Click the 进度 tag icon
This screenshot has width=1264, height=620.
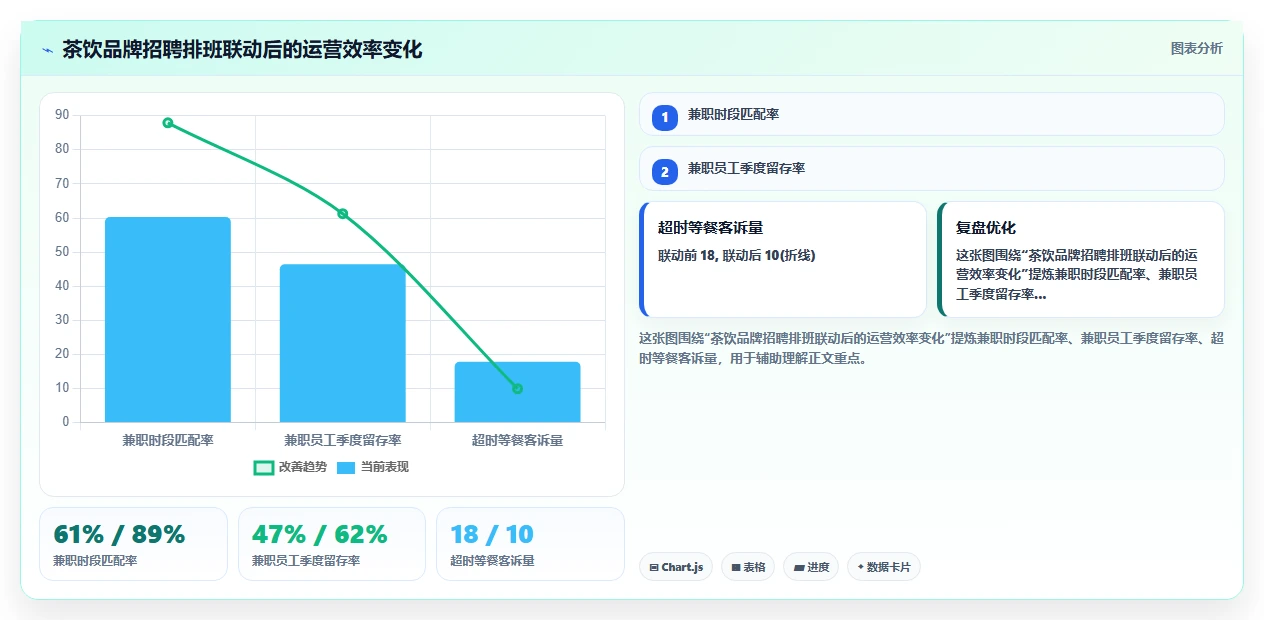click(799, 567)
